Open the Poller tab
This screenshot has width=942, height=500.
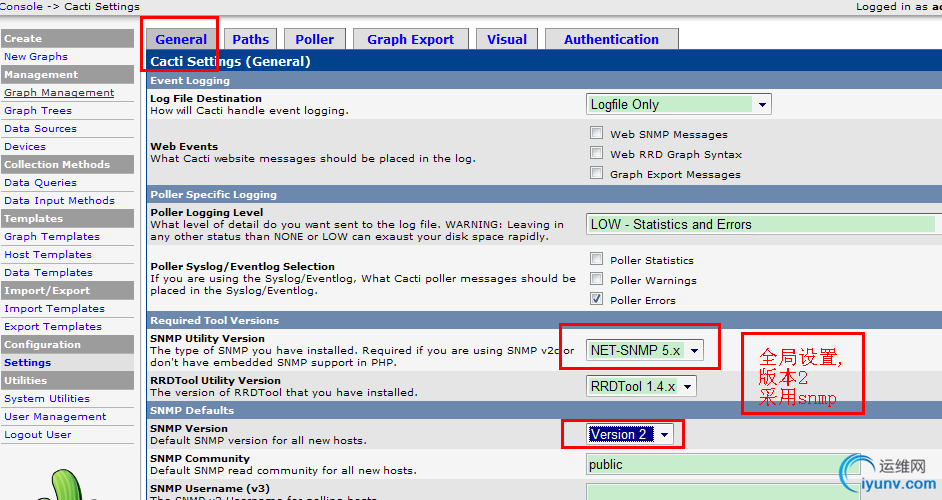tap(314, 39)
